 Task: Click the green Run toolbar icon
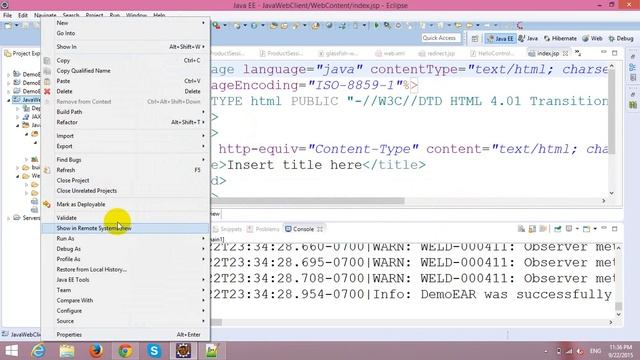click(x=377, y=25)
